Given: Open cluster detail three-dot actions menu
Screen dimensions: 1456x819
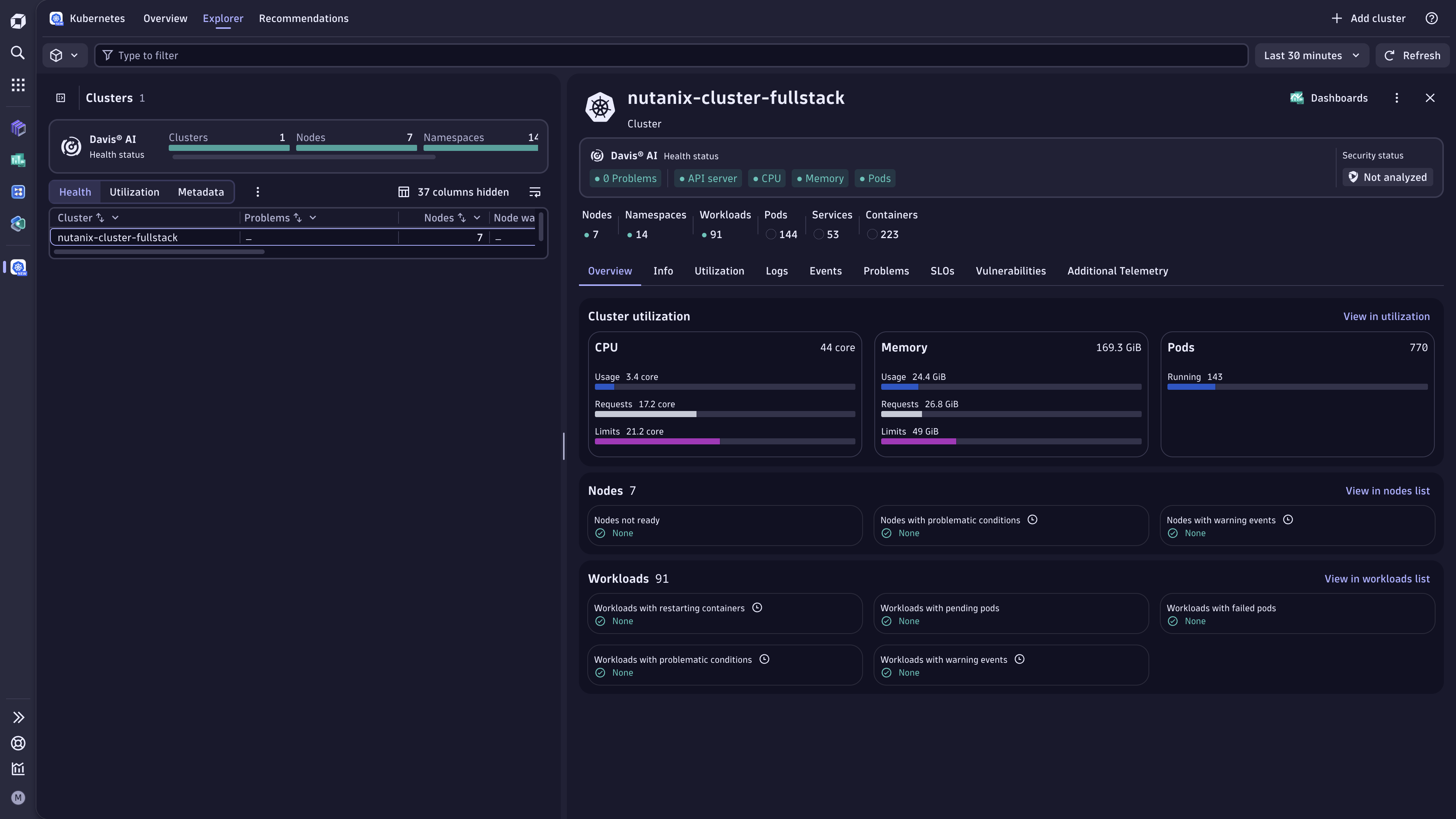Looking at the screenshot, I should pyautogui.click(x=1396, y=98).
